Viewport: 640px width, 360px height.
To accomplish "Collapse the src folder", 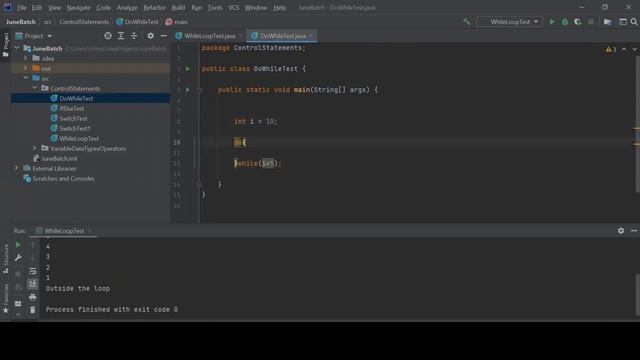I will pos(26,78).
